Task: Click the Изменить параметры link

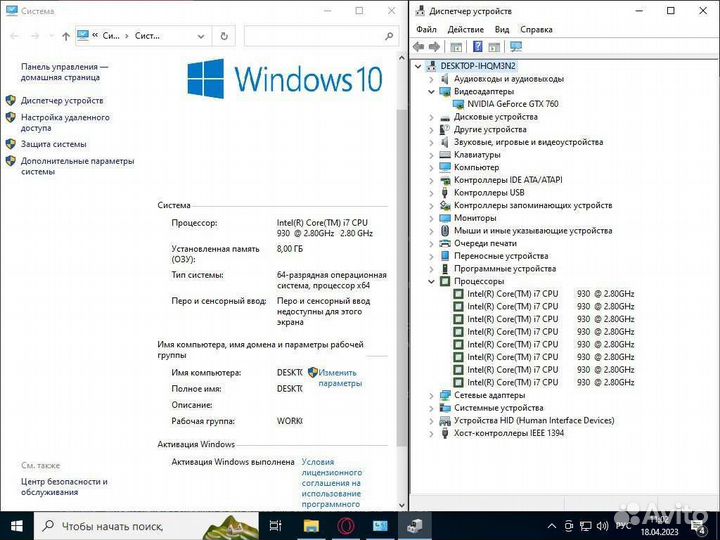Action: (340, 377)
